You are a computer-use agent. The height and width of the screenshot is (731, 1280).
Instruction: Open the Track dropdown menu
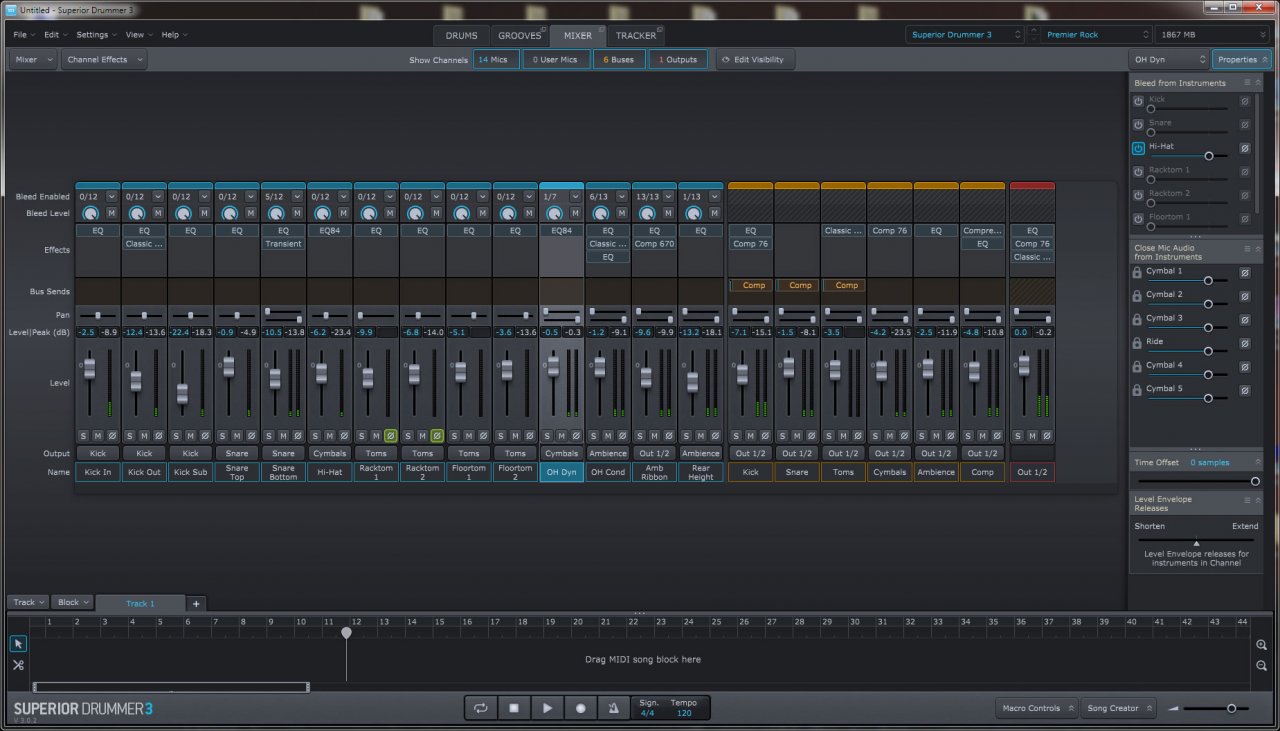(27, 602)
